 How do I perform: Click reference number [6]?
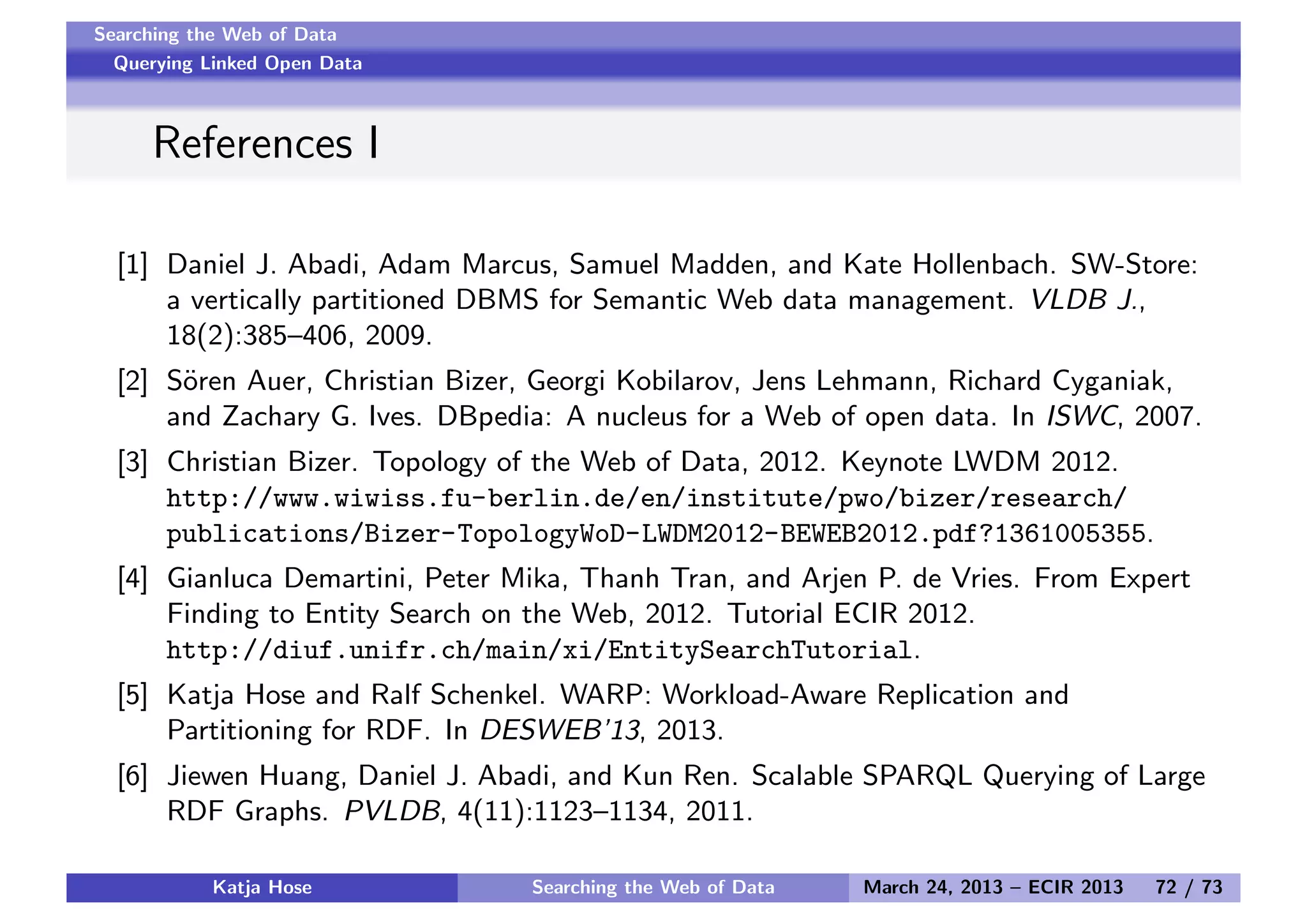[x=133, y=777]
